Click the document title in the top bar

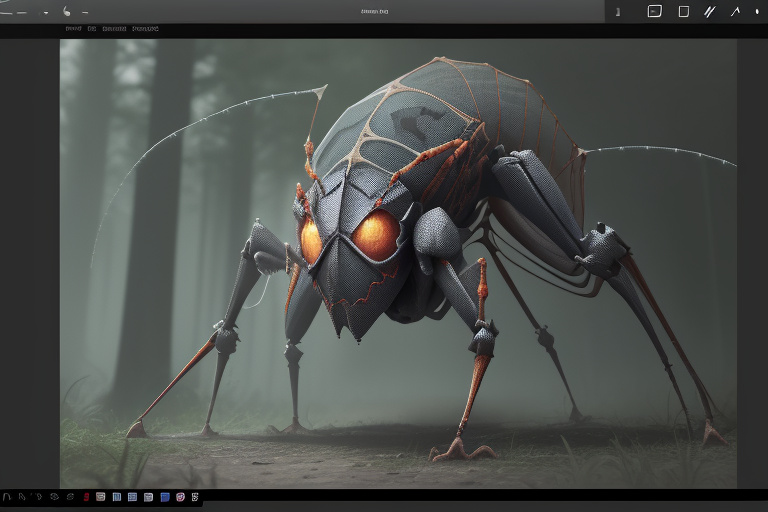click(374, 12)
